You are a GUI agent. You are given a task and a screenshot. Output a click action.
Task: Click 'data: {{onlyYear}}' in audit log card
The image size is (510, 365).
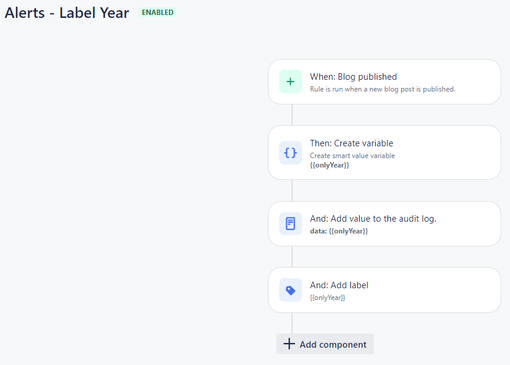(339, 231)
